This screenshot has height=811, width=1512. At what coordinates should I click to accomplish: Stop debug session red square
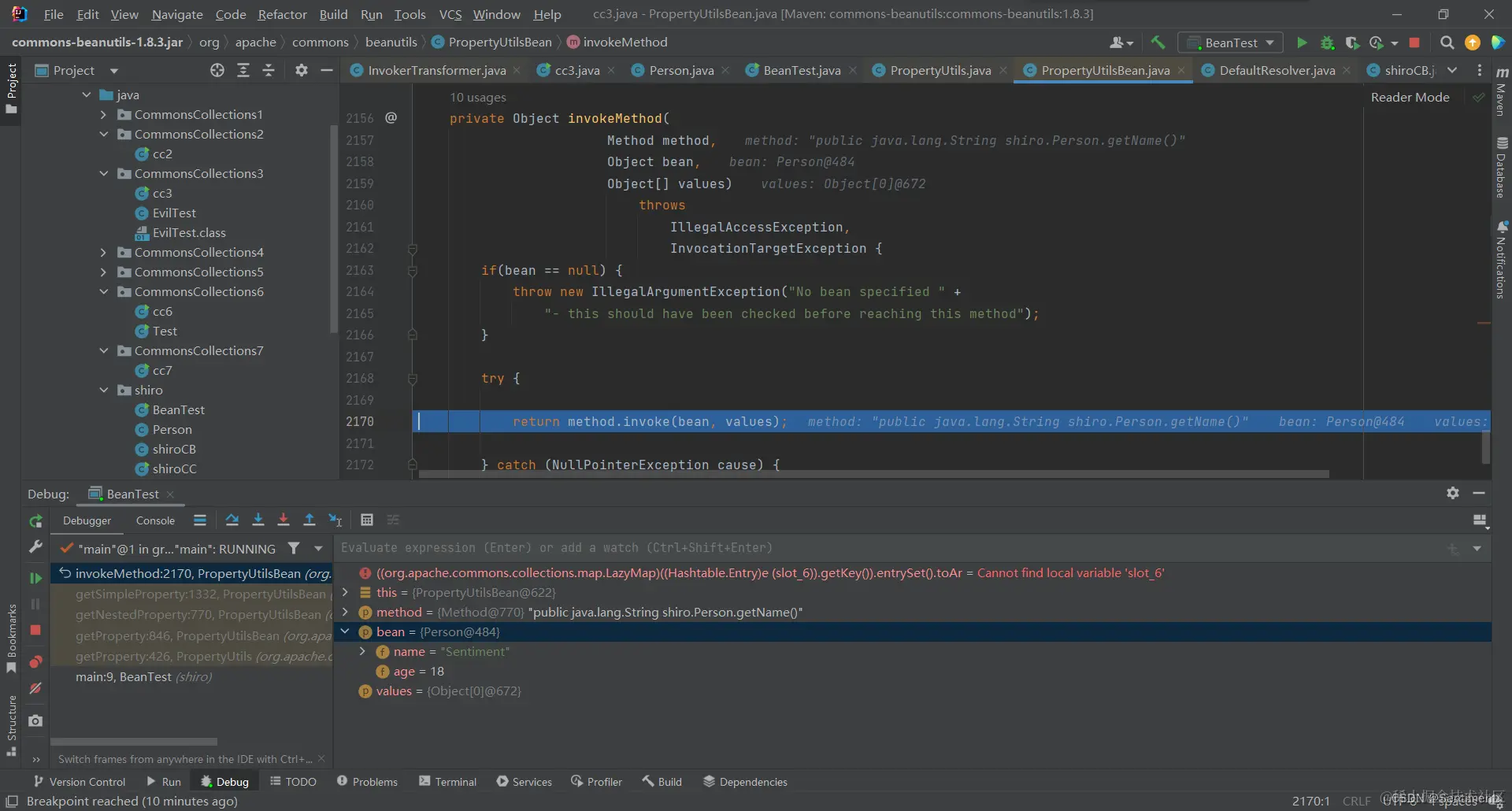(x=35, y=630)
